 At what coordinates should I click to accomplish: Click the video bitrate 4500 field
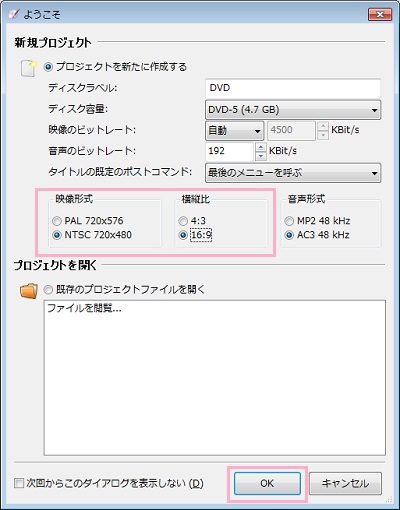[291, 130]
